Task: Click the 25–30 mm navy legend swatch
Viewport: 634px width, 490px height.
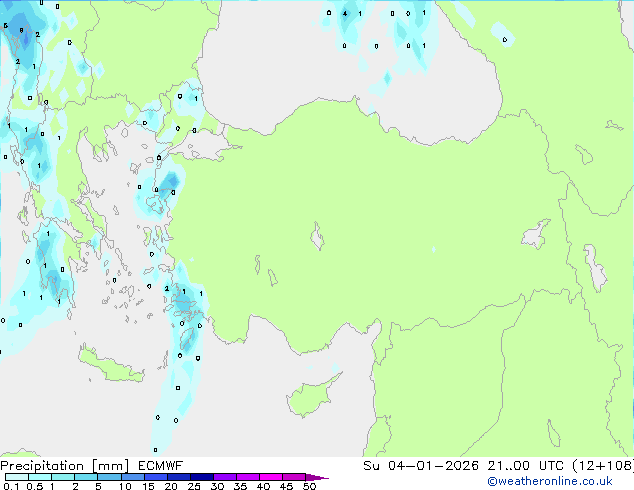Action: (201, 477)
